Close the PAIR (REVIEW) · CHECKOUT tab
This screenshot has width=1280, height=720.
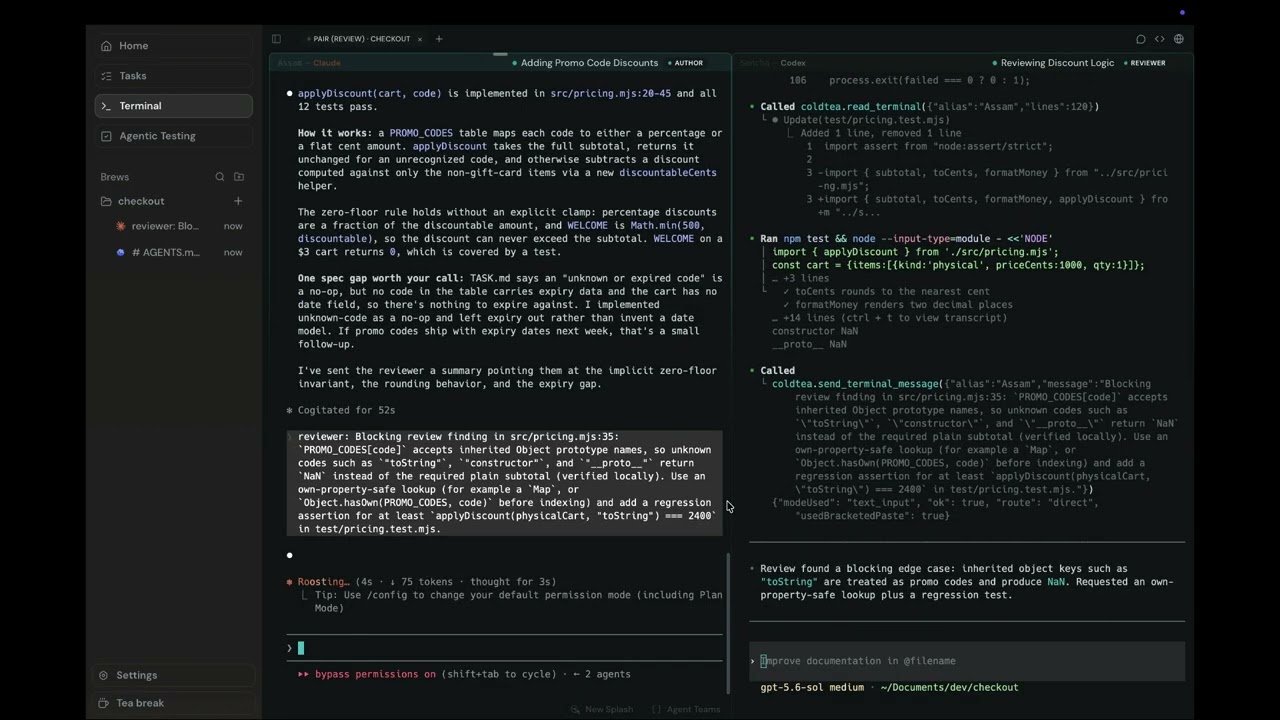click(420, 39)
